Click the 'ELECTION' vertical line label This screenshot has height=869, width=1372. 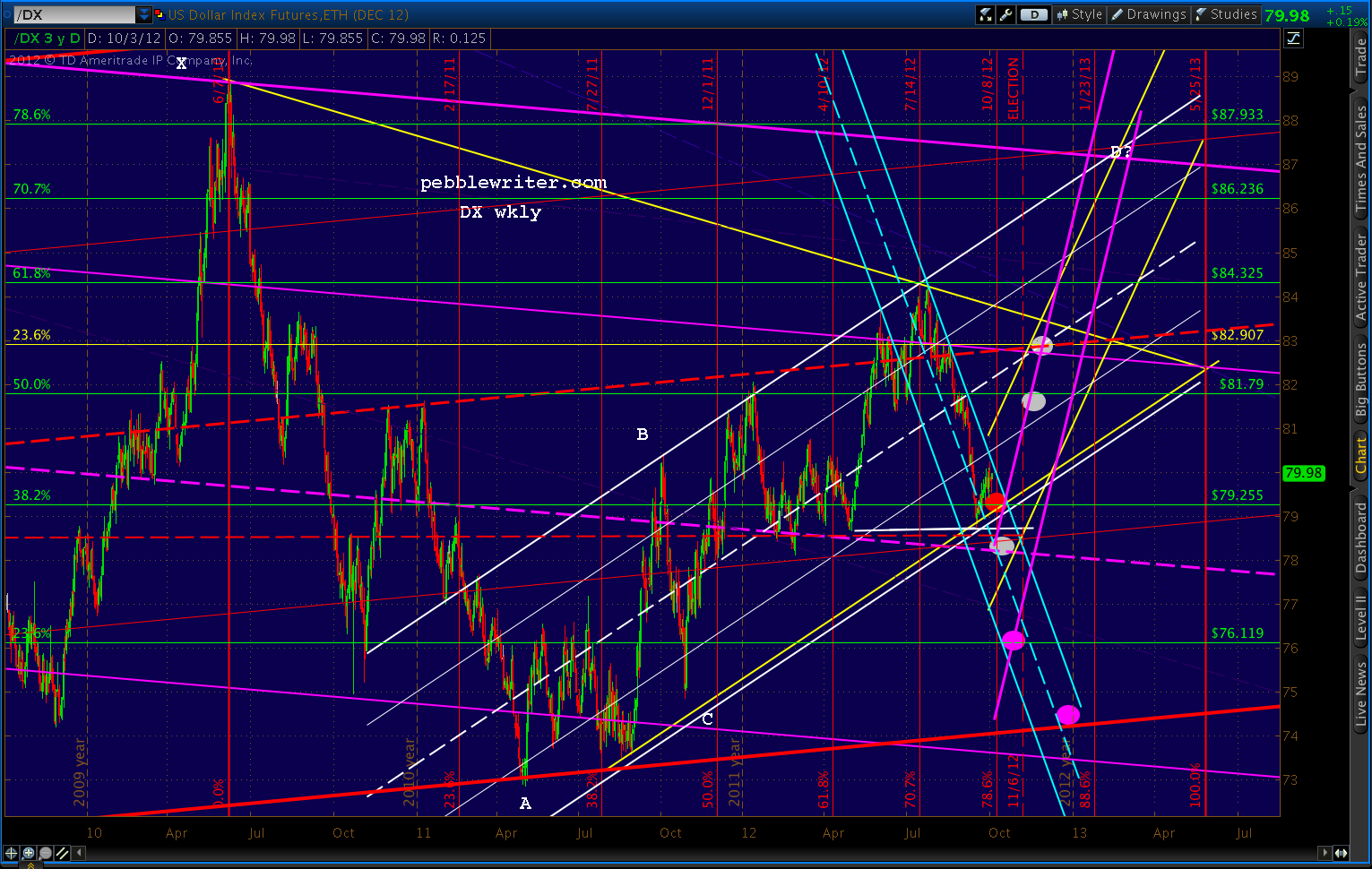pyautogui.click(x=1014, y=89)
